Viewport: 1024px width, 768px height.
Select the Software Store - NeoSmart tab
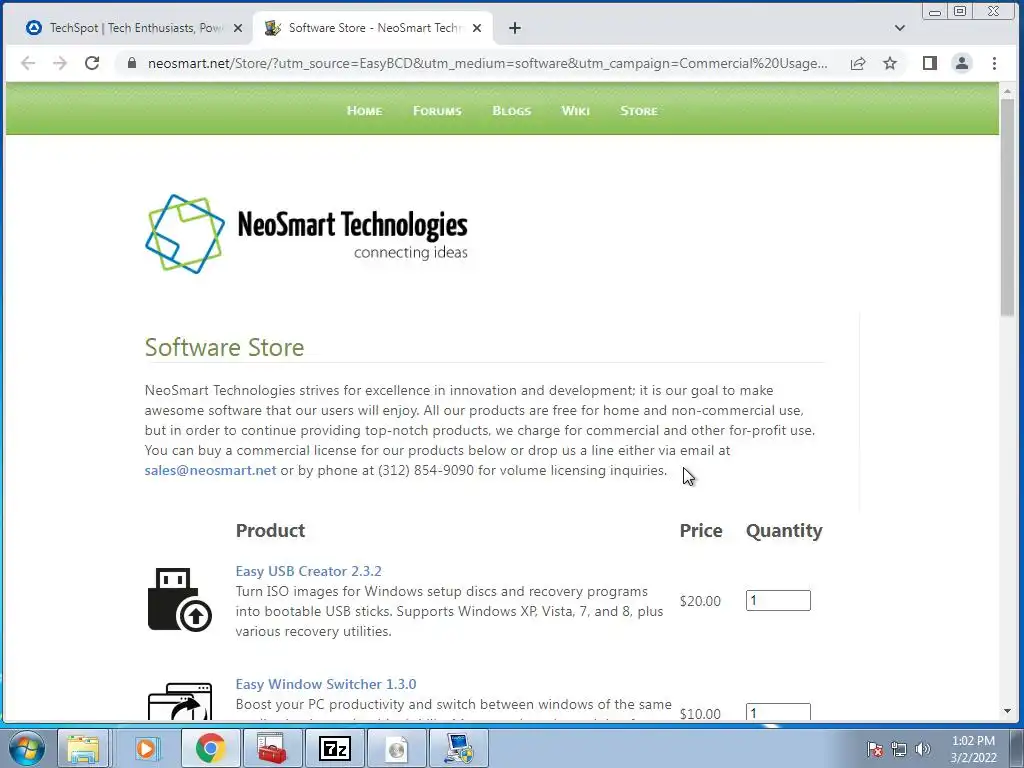click(x=372, y=28)
